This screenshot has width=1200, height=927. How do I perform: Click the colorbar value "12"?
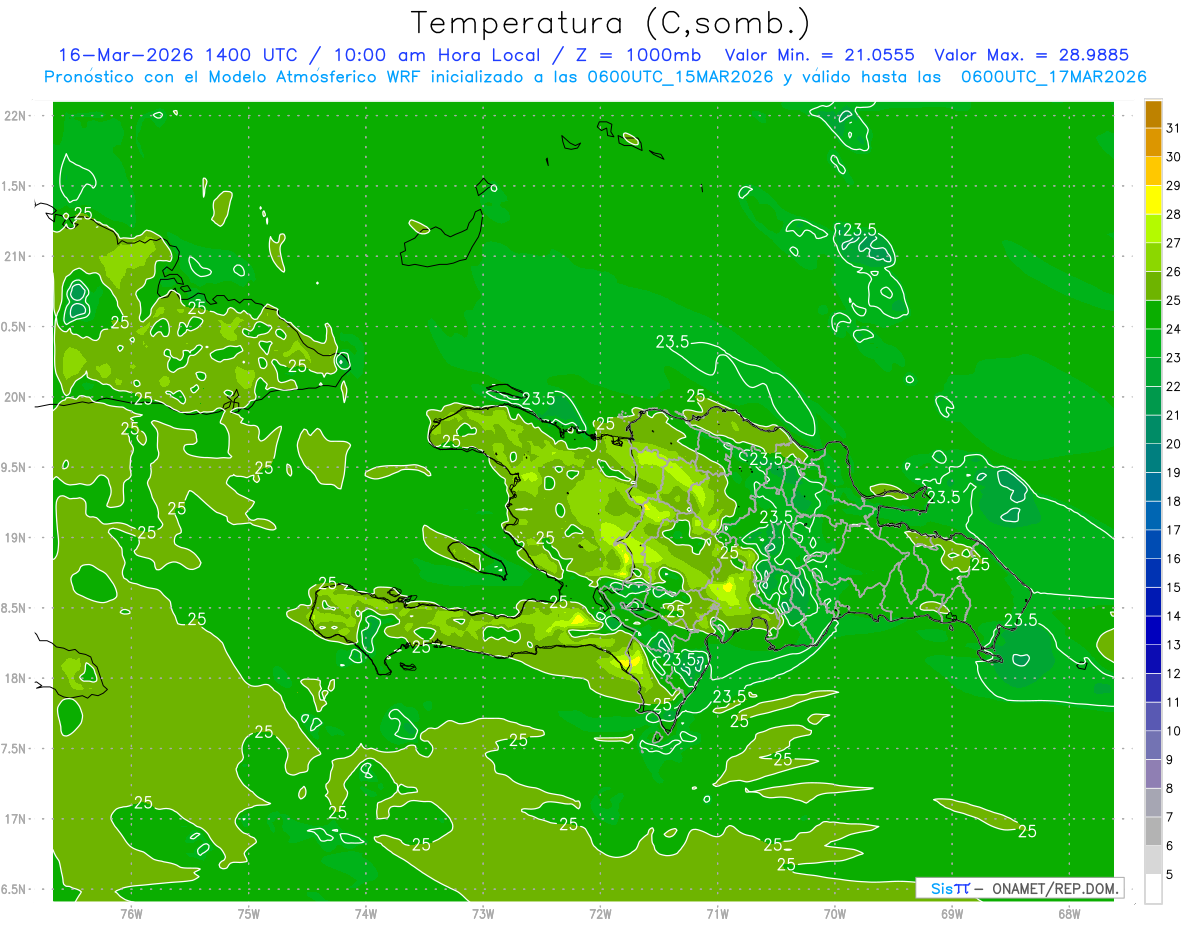pyautogui.click(x=1173, y=673)
